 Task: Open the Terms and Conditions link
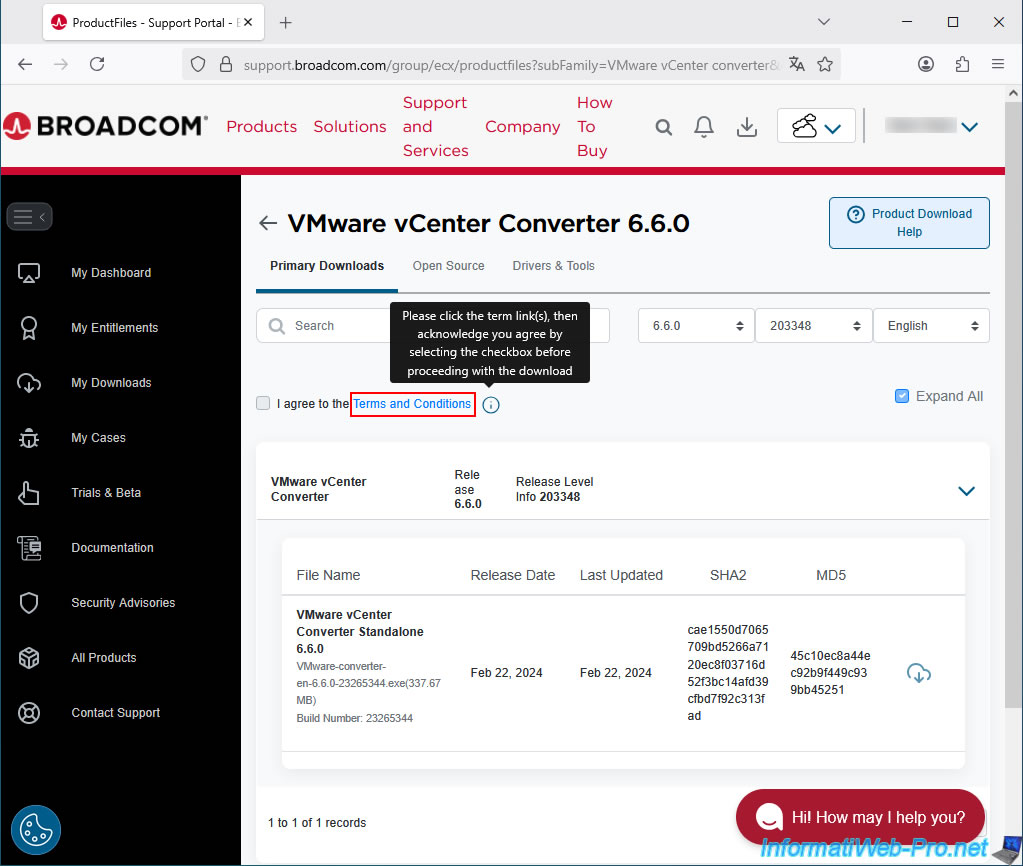click(412, 404)
